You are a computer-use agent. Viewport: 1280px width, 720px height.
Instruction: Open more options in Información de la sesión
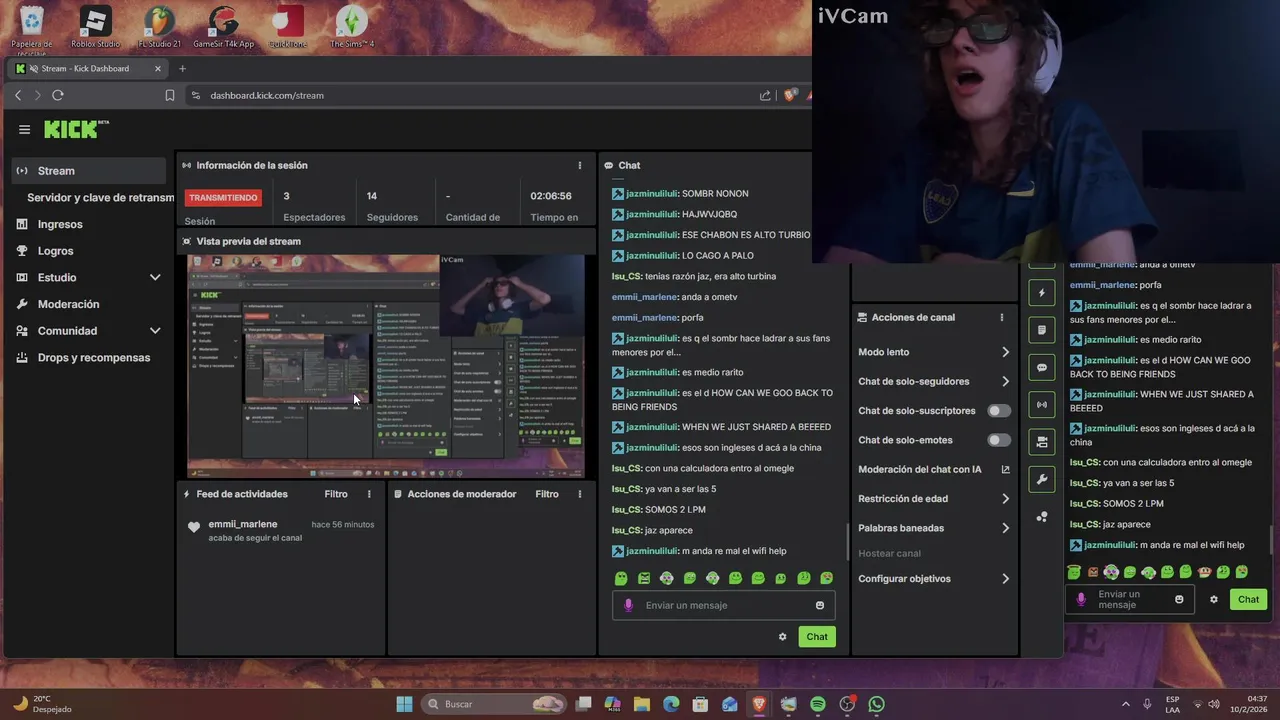point(580,165)
